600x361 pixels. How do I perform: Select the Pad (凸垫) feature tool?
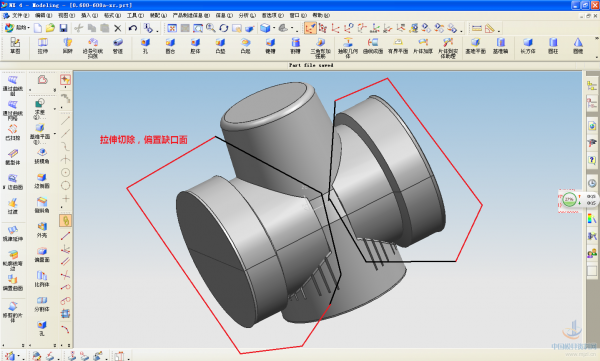pos(220,46)
